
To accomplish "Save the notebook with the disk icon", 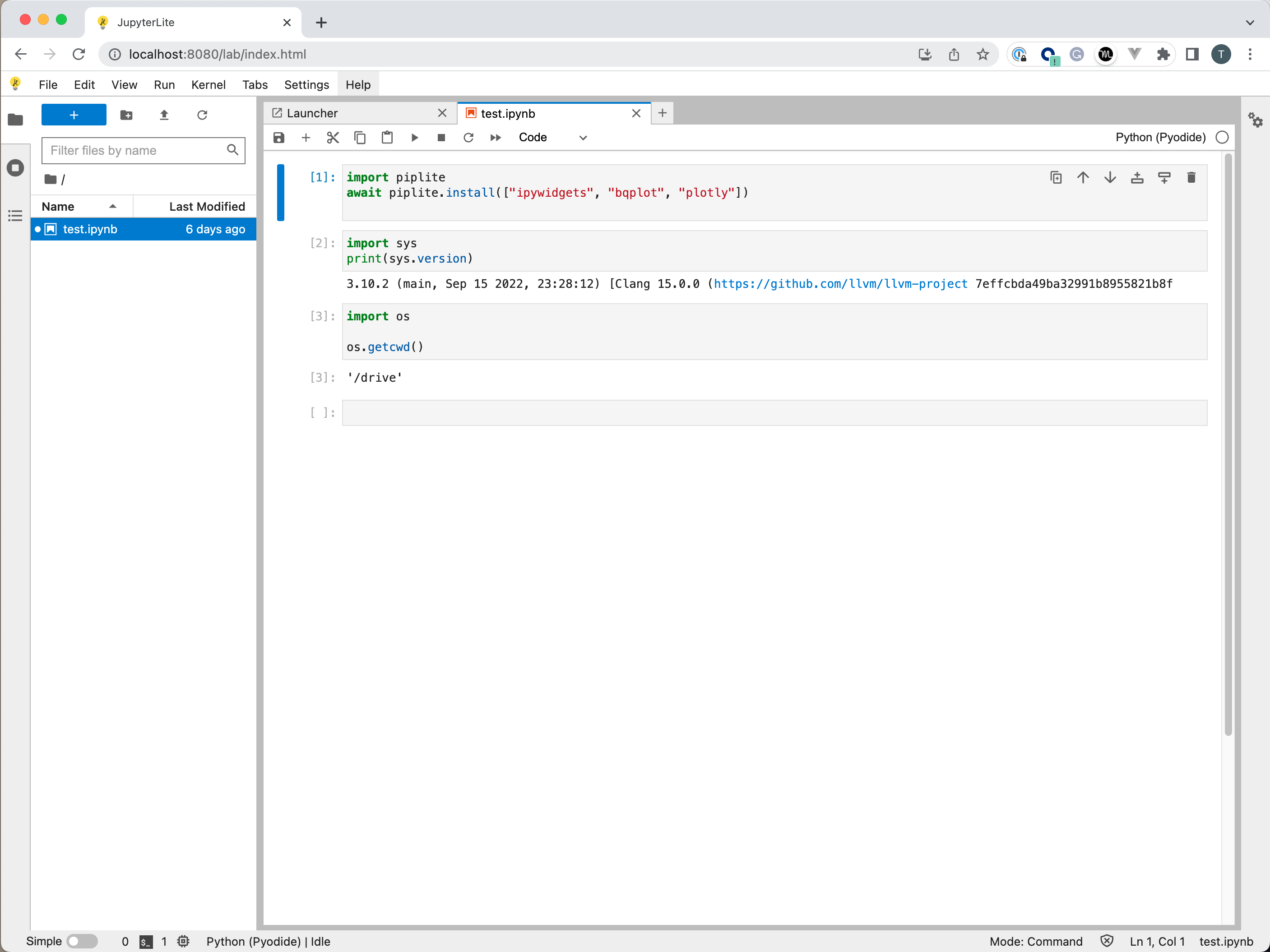I will tap(278, 138).
